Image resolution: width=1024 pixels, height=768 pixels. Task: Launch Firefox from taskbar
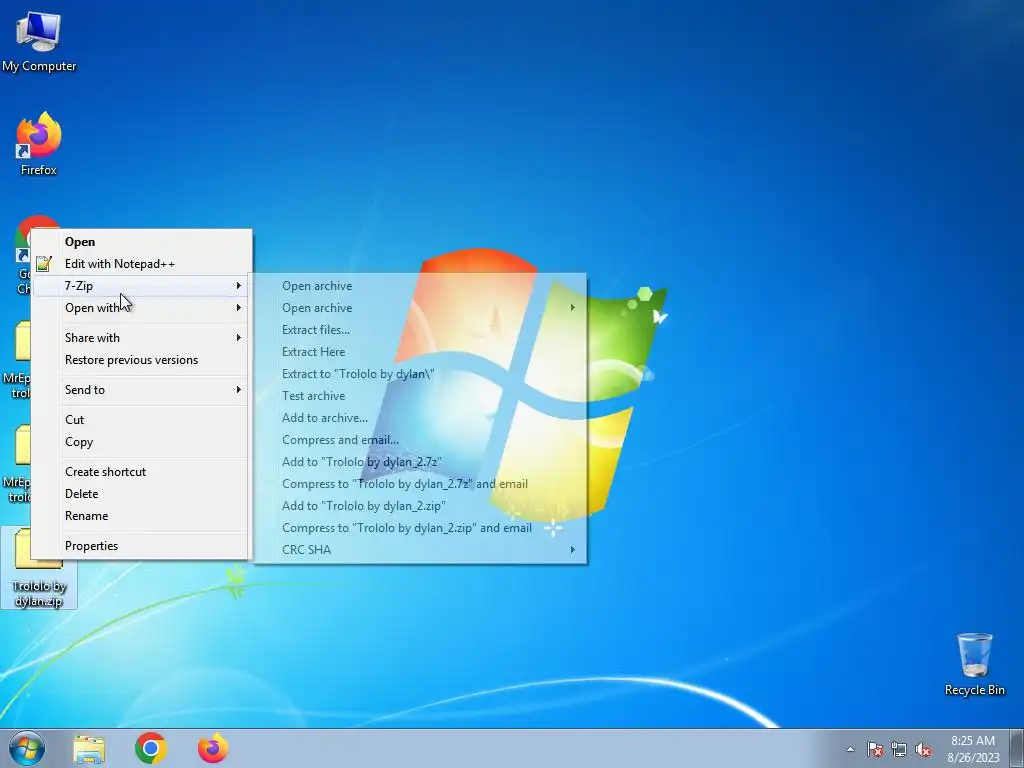click(x=213, y=748)
